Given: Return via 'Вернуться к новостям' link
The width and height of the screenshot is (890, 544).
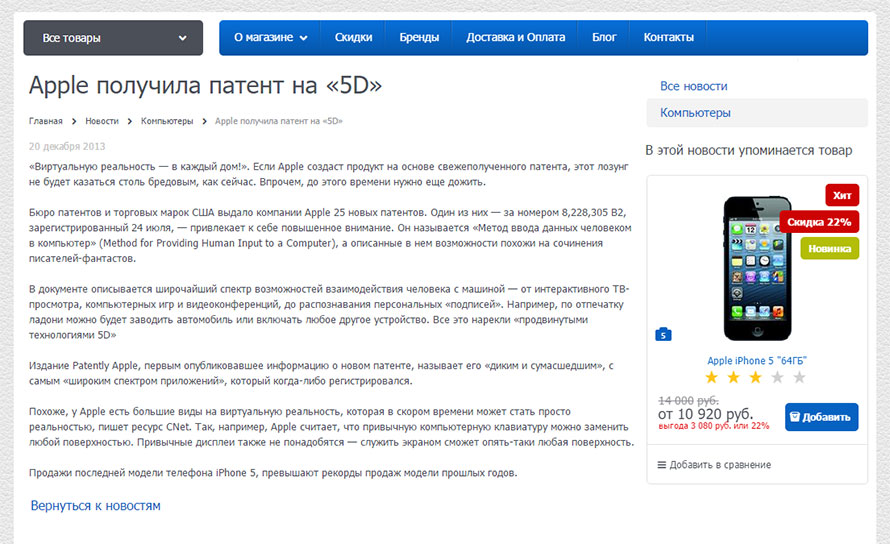Looking at the screenshot, I should point(95,505).
